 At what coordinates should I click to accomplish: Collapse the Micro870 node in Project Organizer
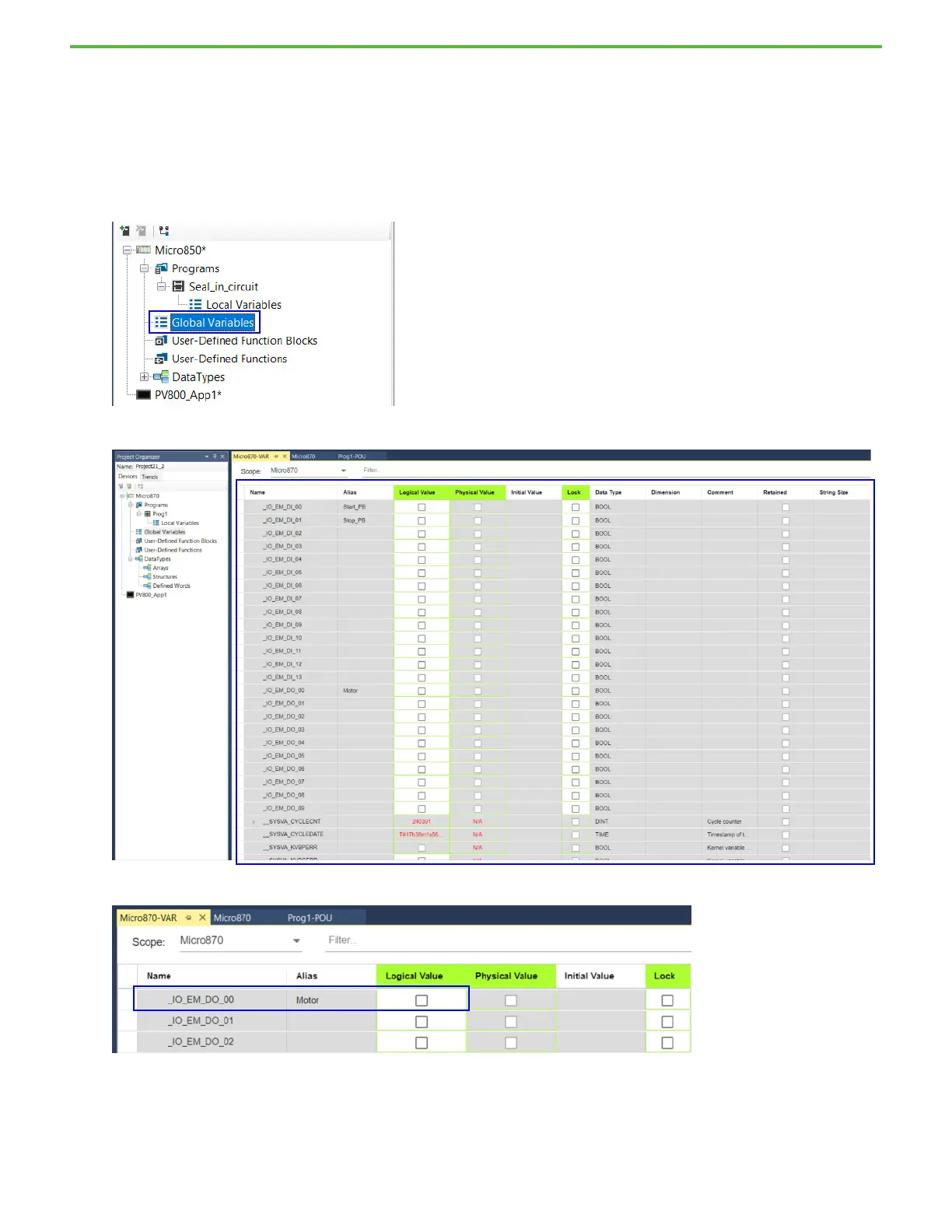122,495
